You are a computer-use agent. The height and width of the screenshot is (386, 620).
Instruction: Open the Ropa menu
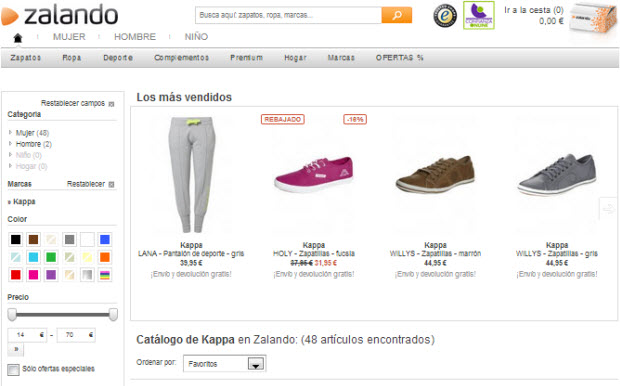[72, 58]
